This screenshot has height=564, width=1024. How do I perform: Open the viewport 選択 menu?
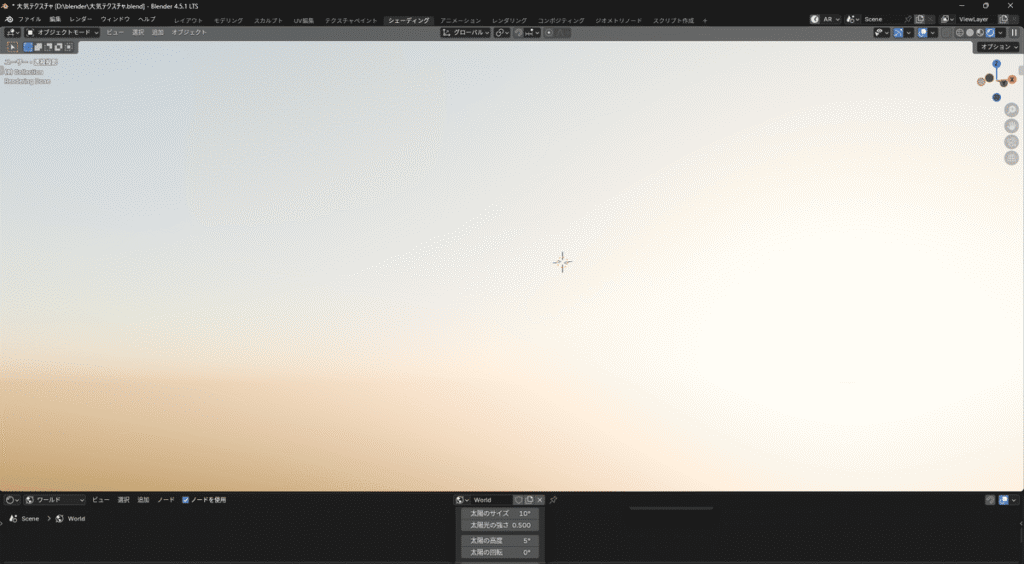pyautogui.click(x=138, y=33)
